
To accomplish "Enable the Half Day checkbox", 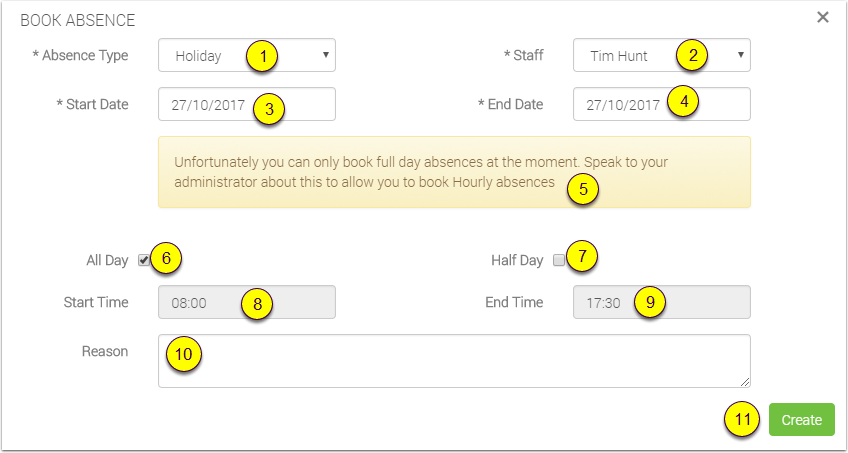I will tap(559, 260).
